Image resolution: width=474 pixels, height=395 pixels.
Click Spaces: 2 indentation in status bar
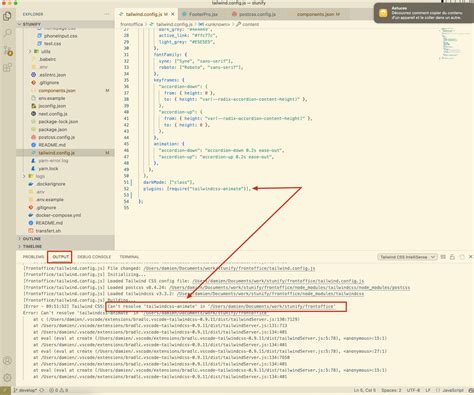click(x=391, y=390)
